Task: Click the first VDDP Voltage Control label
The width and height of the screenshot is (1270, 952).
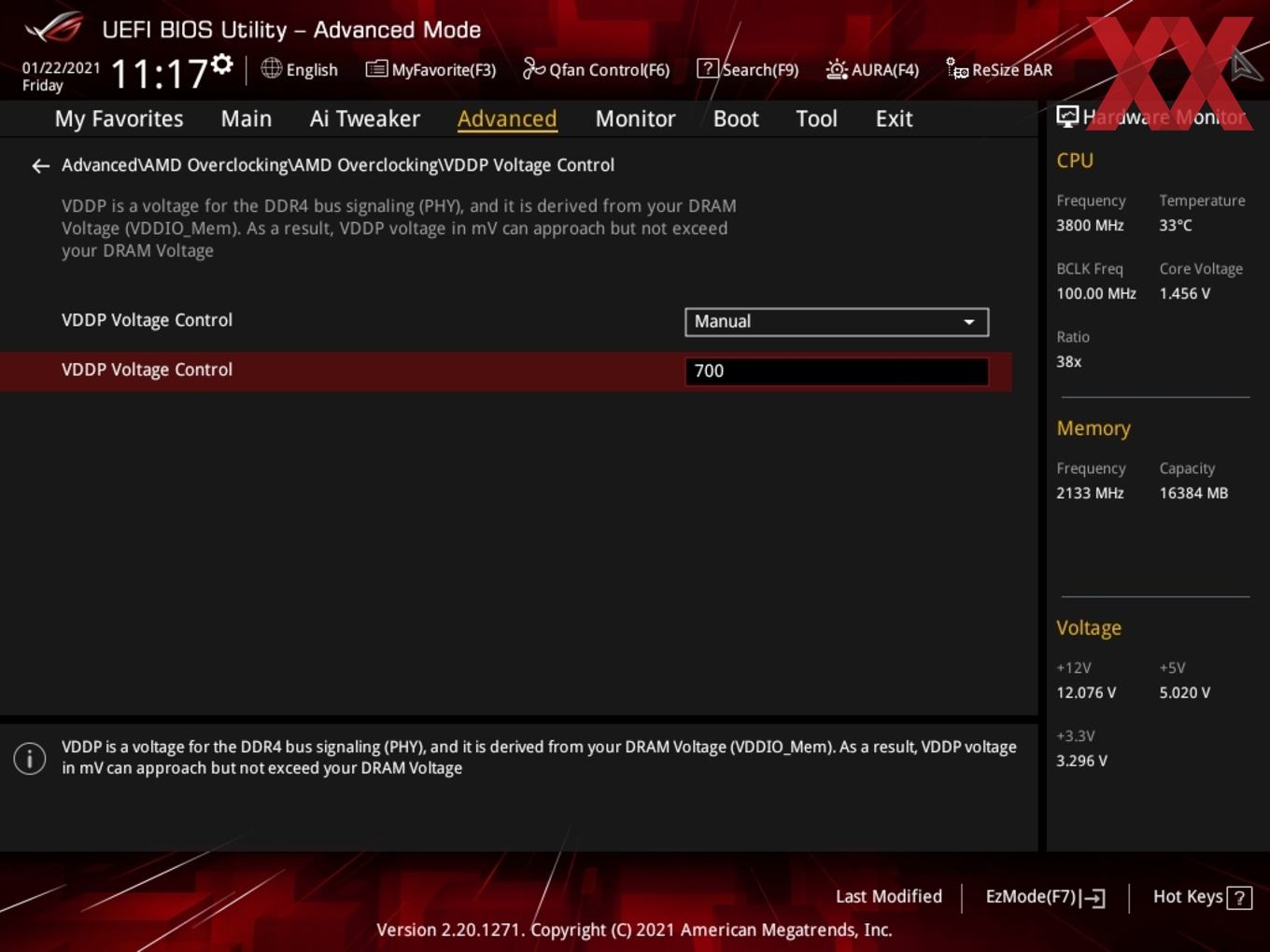Action: (147, 321)
